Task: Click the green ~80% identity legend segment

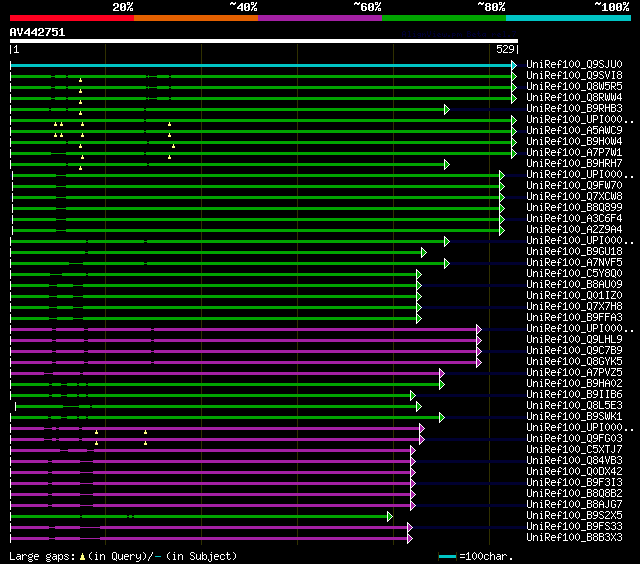Action: tap(444, 18)
